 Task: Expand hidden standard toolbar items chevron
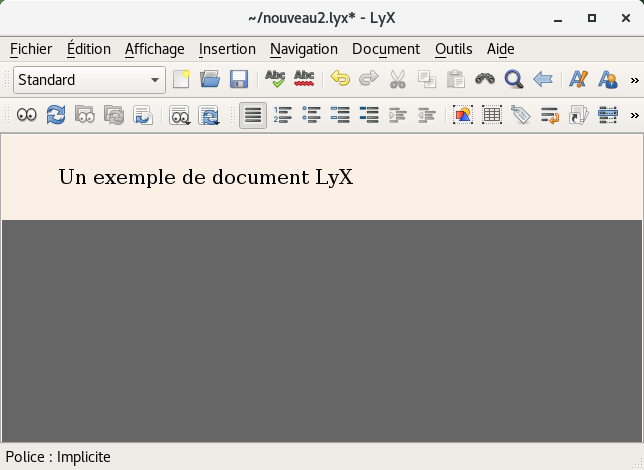pos(635,80)
